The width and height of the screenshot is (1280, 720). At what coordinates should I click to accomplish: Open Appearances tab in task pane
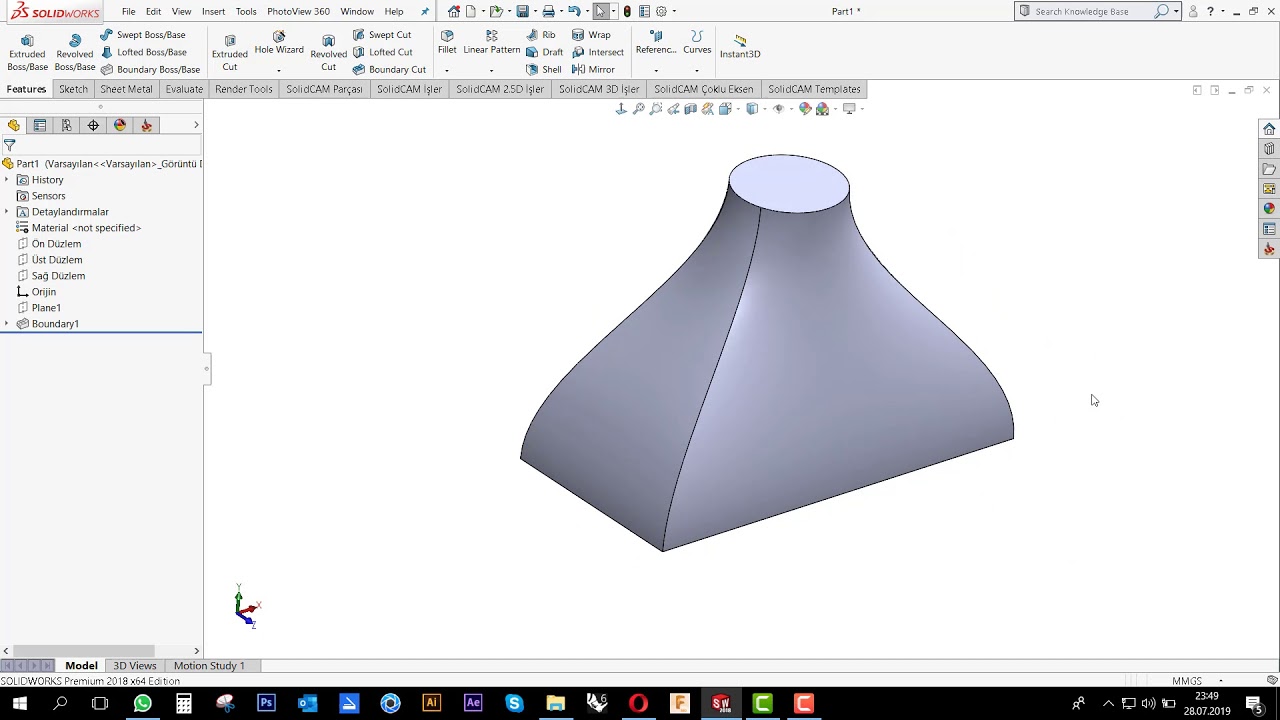tap(1269, 209)
